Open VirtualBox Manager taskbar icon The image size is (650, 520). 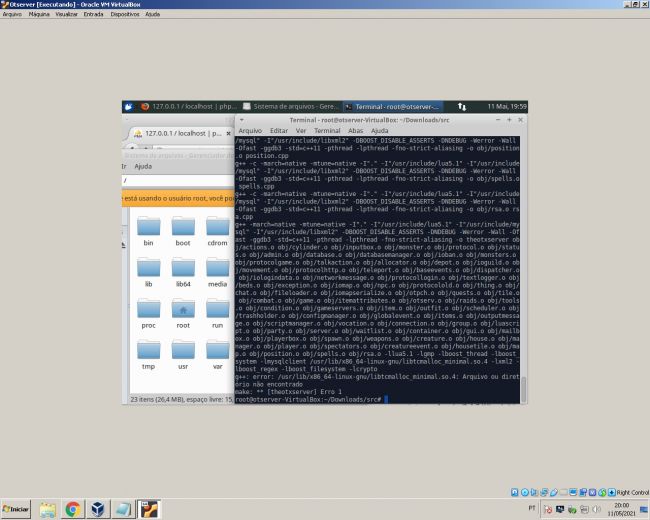(98, 509)
